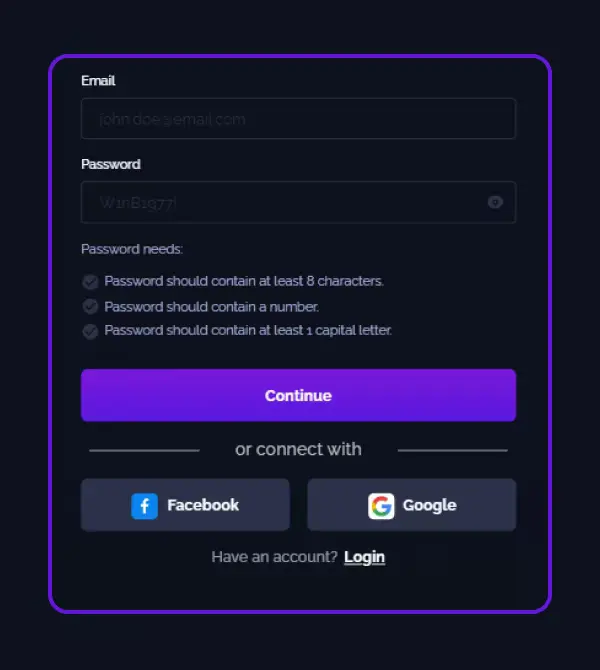Focus the Password input field
This screenshot has width=600, height=670.
[298, 202]
